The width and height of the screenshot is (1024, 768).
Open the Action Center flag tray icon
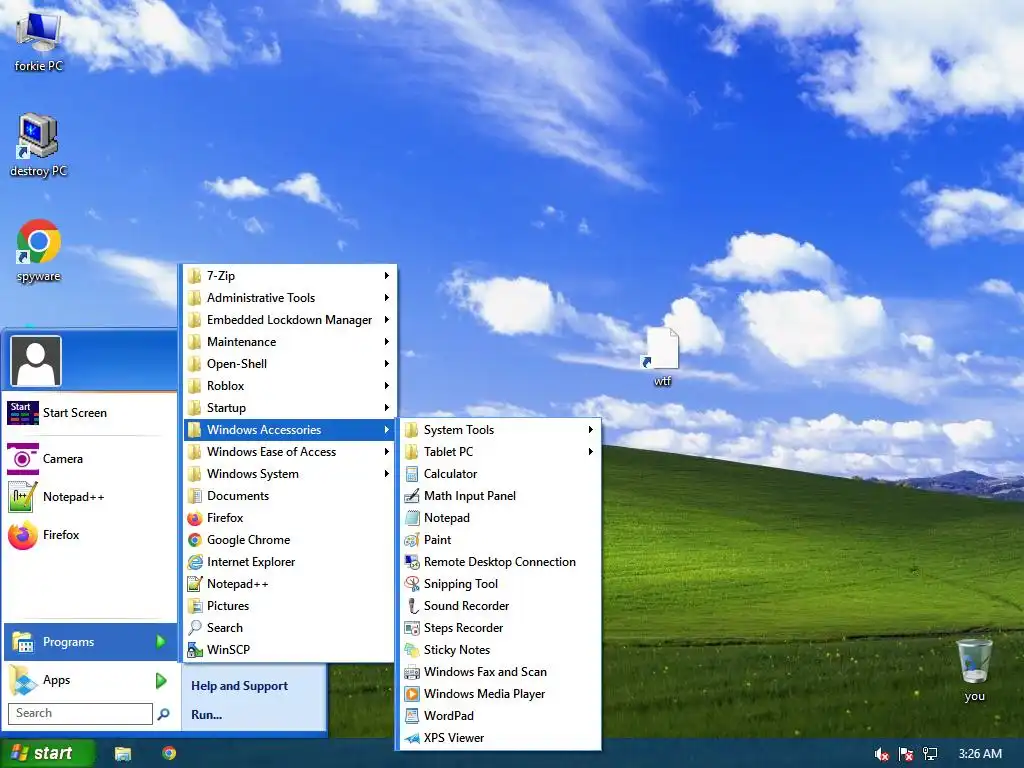(x=906, y=754)
